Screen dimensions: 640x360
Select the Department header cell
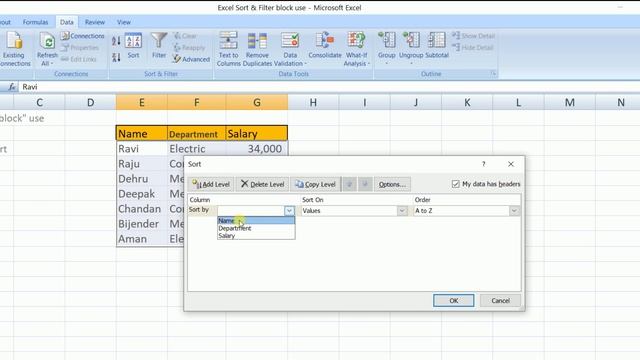click(x=196, y=133)
